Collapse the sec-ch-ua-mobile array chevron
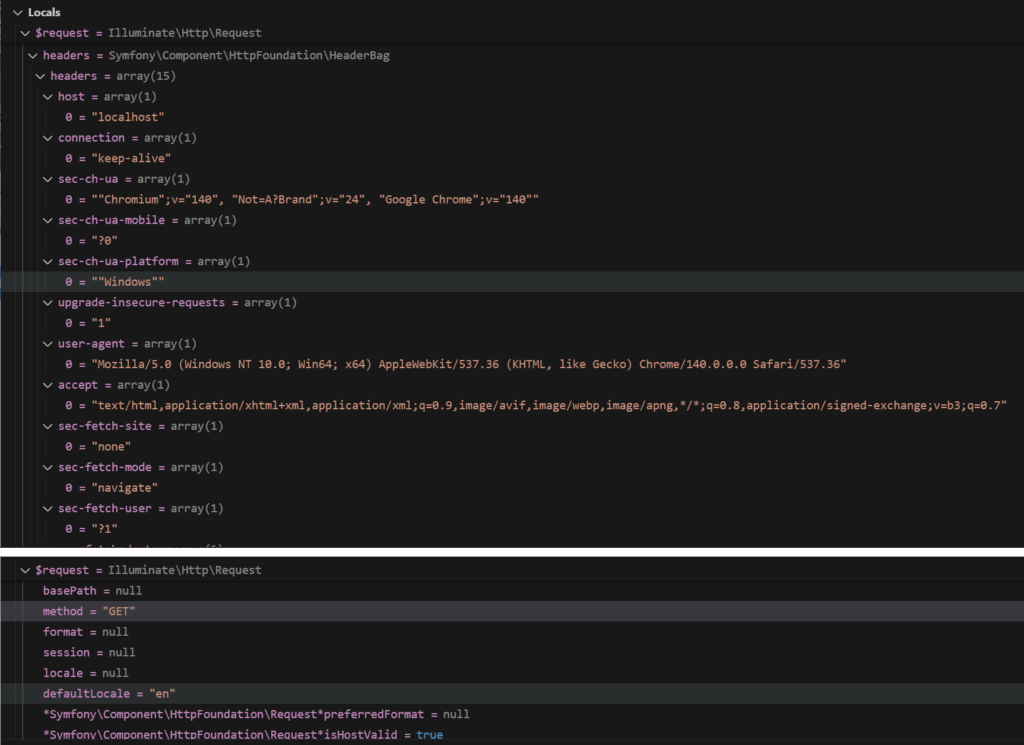Screen dimensions: 1024x745 coord(48,220)
